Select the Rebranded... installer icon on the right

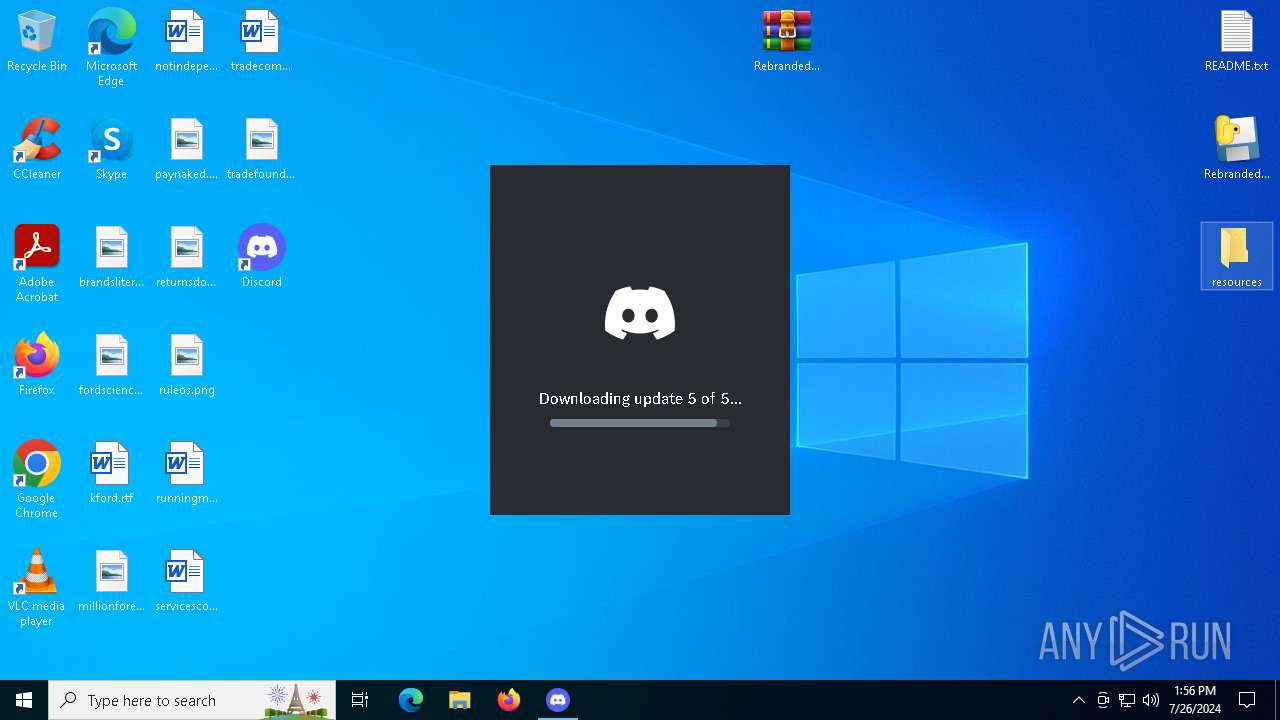click(1236, 149)
